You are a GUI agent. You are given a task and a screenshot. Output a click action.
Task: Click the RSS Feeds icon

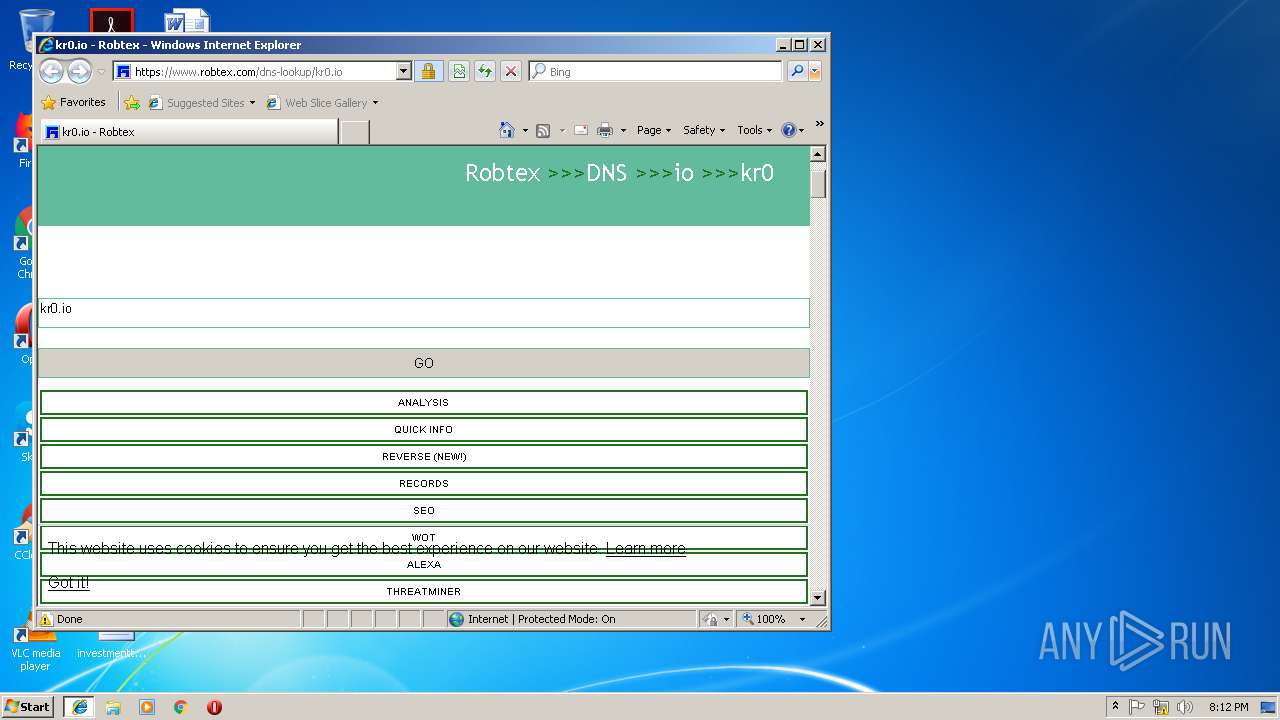(x=543, y=130)
